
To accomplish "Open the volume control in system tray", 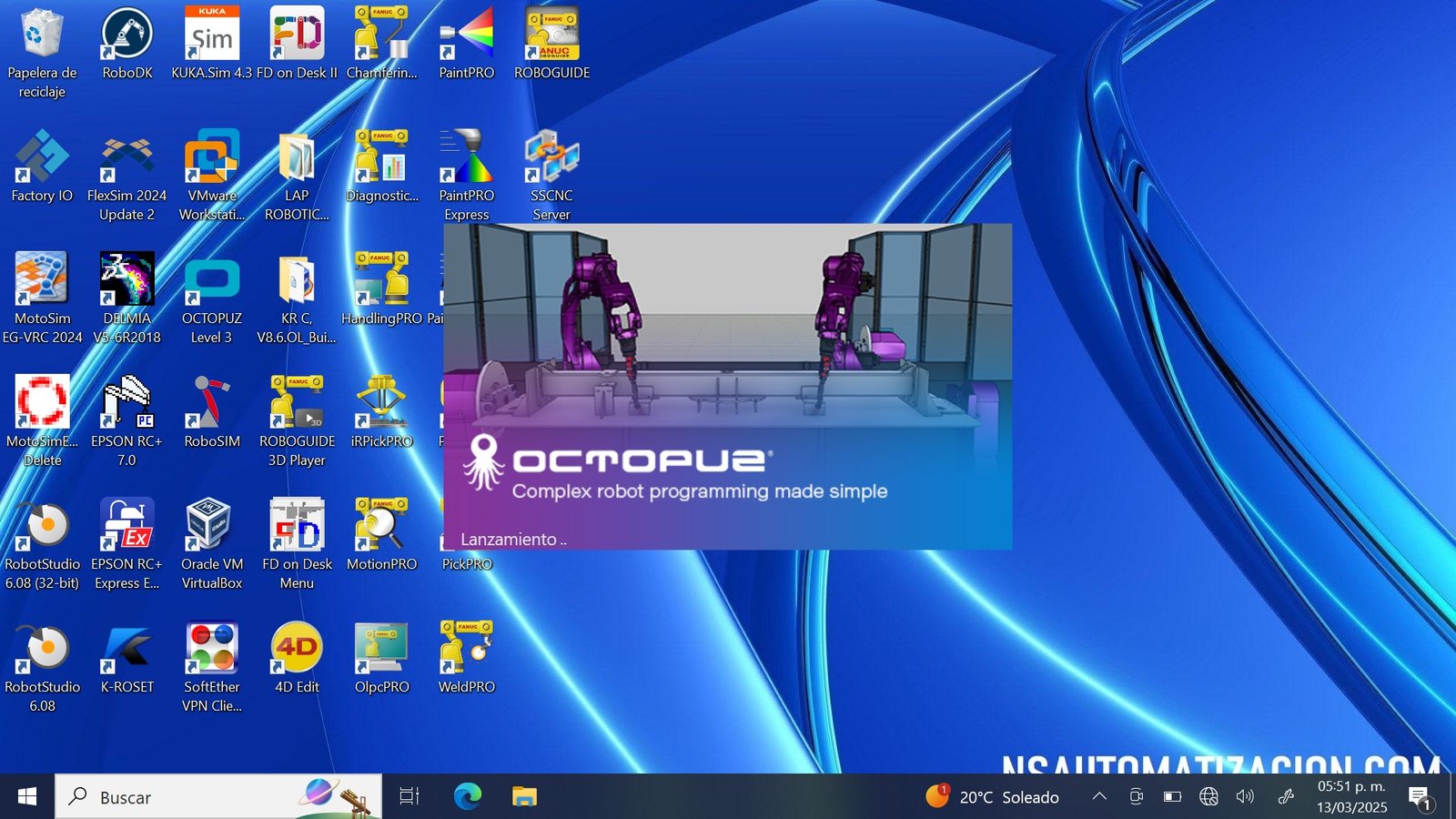I will 1245,797.
